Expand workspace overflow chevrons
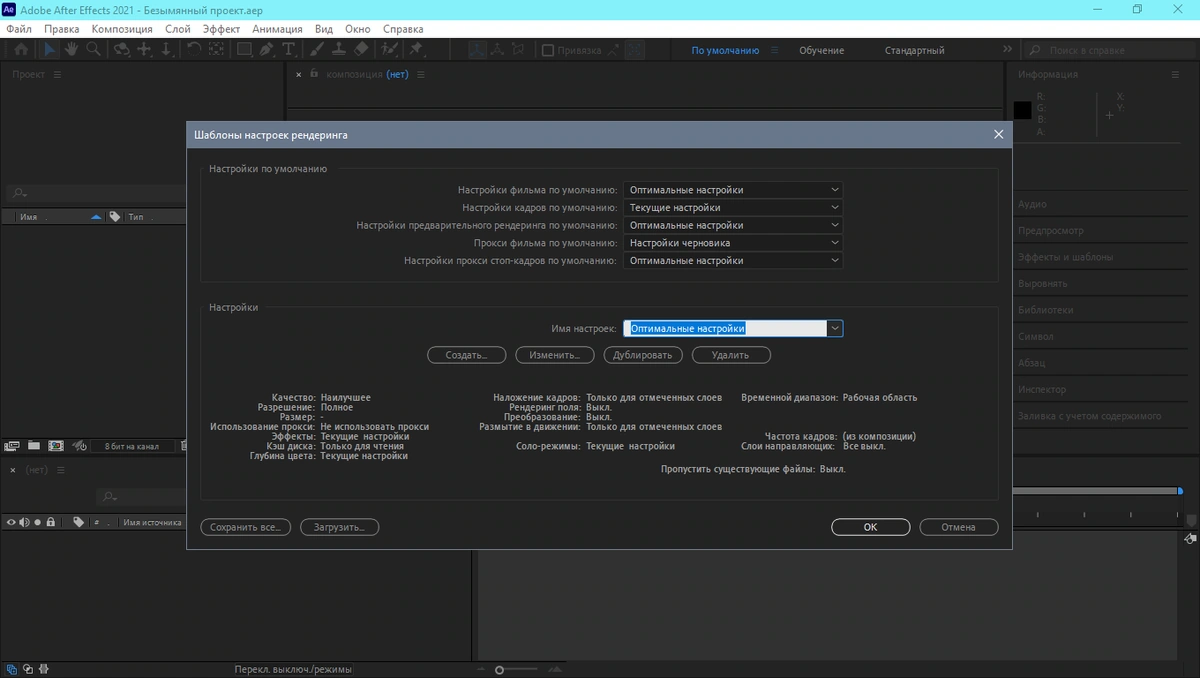The width and height of the screenshot is (1200, 678). (x=1007, y=50)
